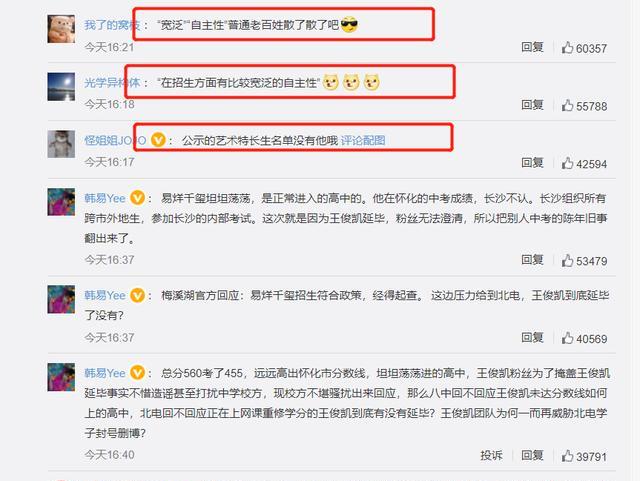Click the verified badge next to 怪姐姐JOJO
The width and height of the screenshot is (640, 481).
[158, 140]
